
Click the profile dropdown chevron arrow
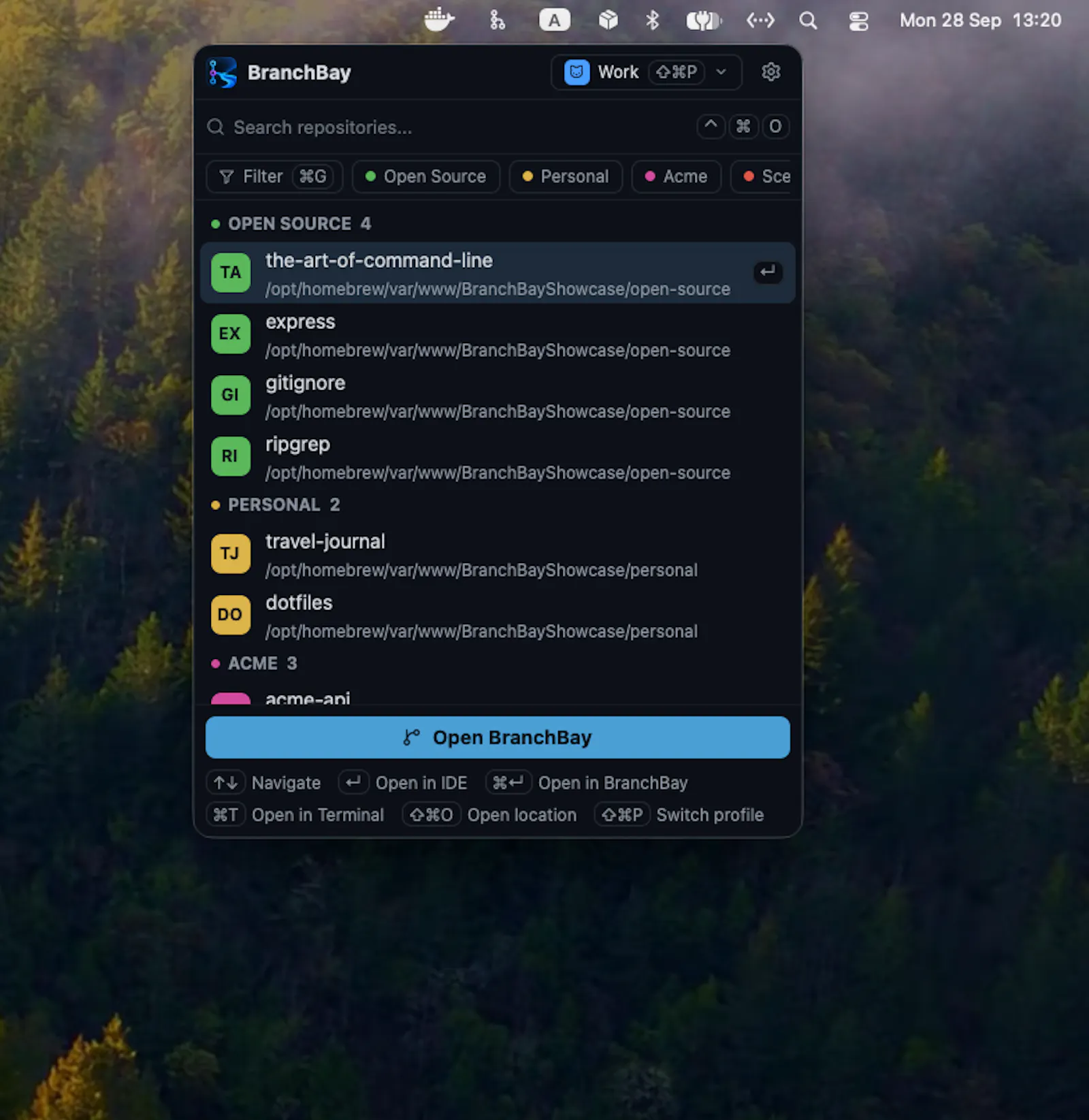click(x=721, y=72)
